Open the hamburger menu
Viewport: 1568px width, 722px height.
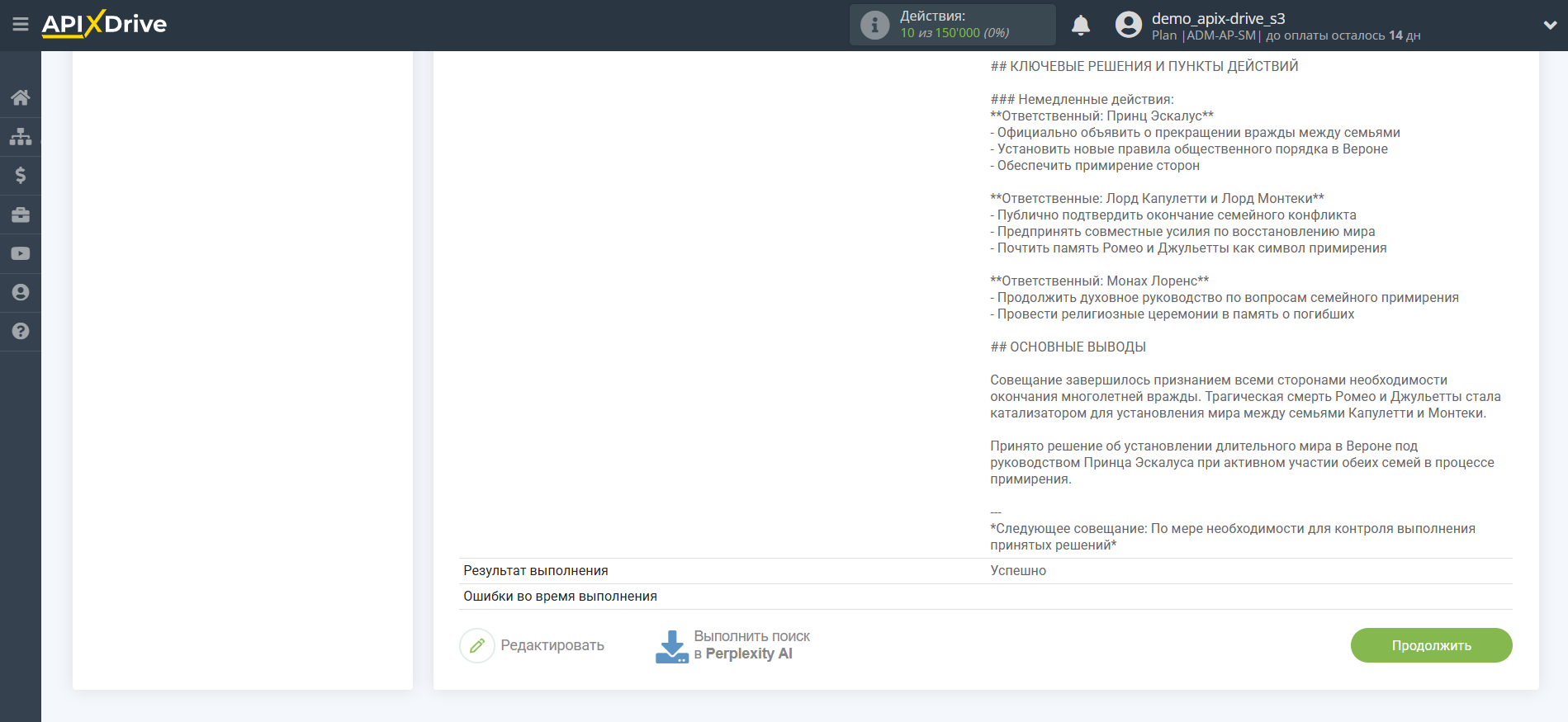(21, 25)
